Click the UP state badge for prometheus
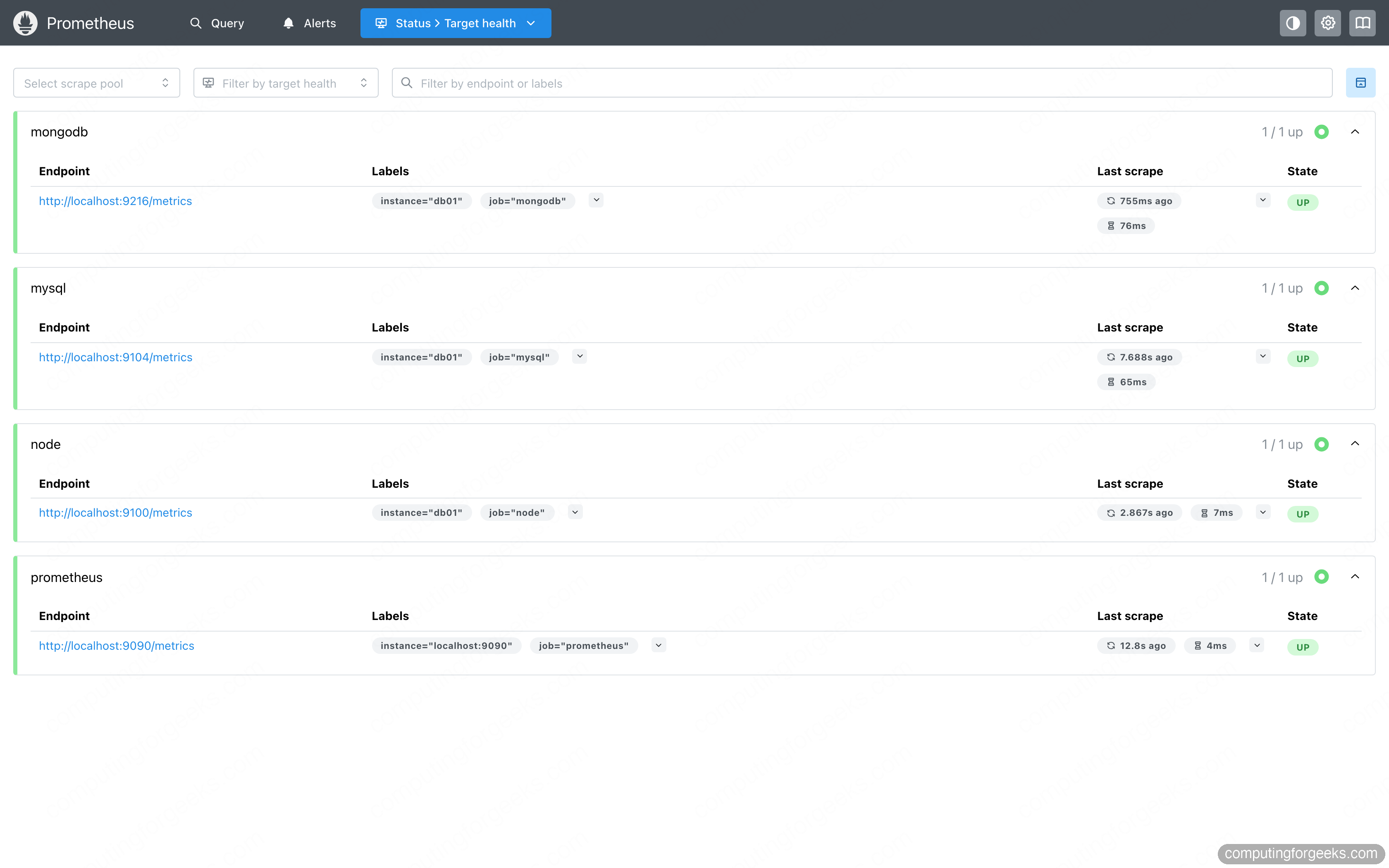1389x868 pixels. click(1302, 648)
